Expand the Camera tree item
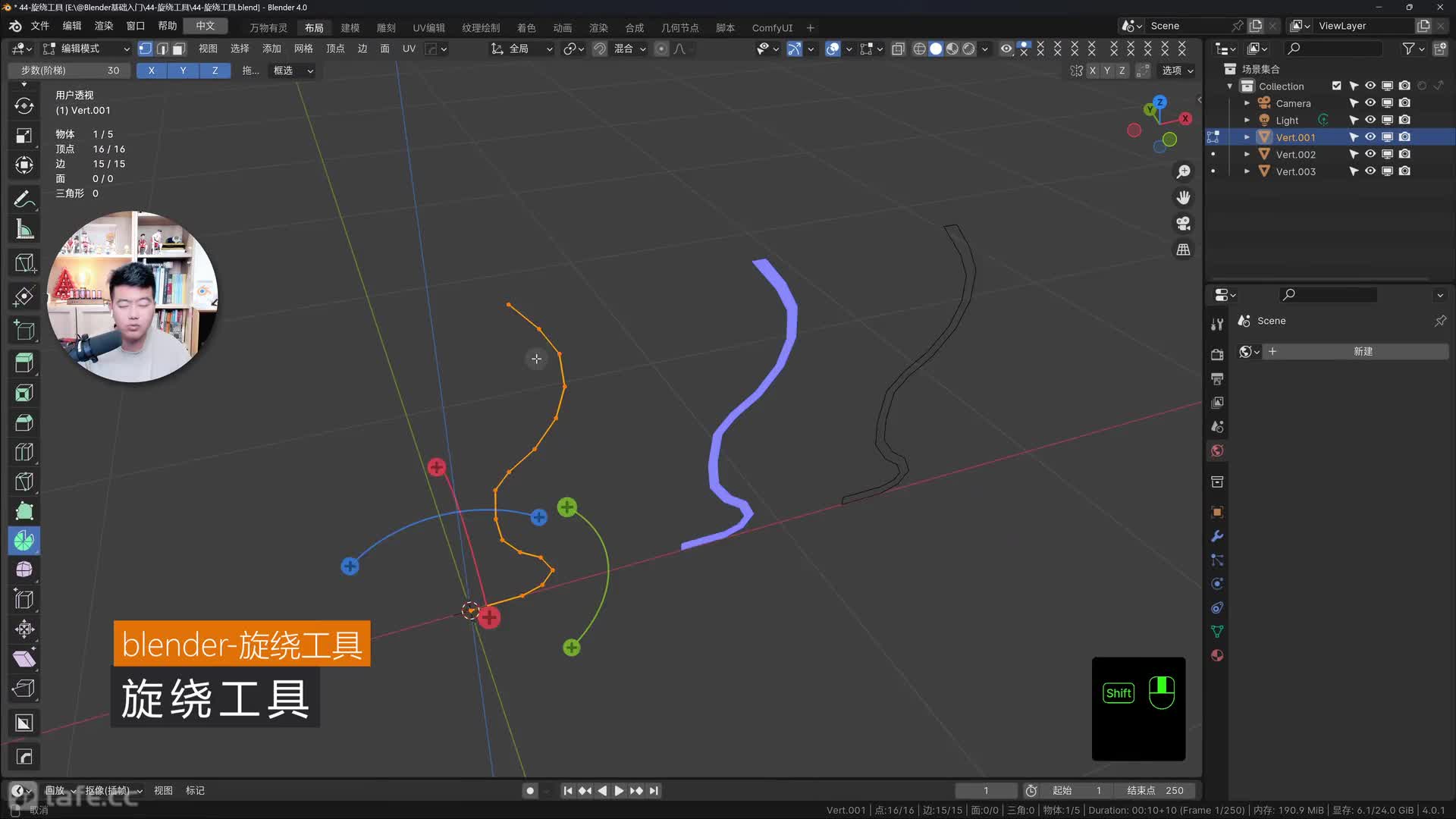1456x819 pixels. pos(1247,103)
